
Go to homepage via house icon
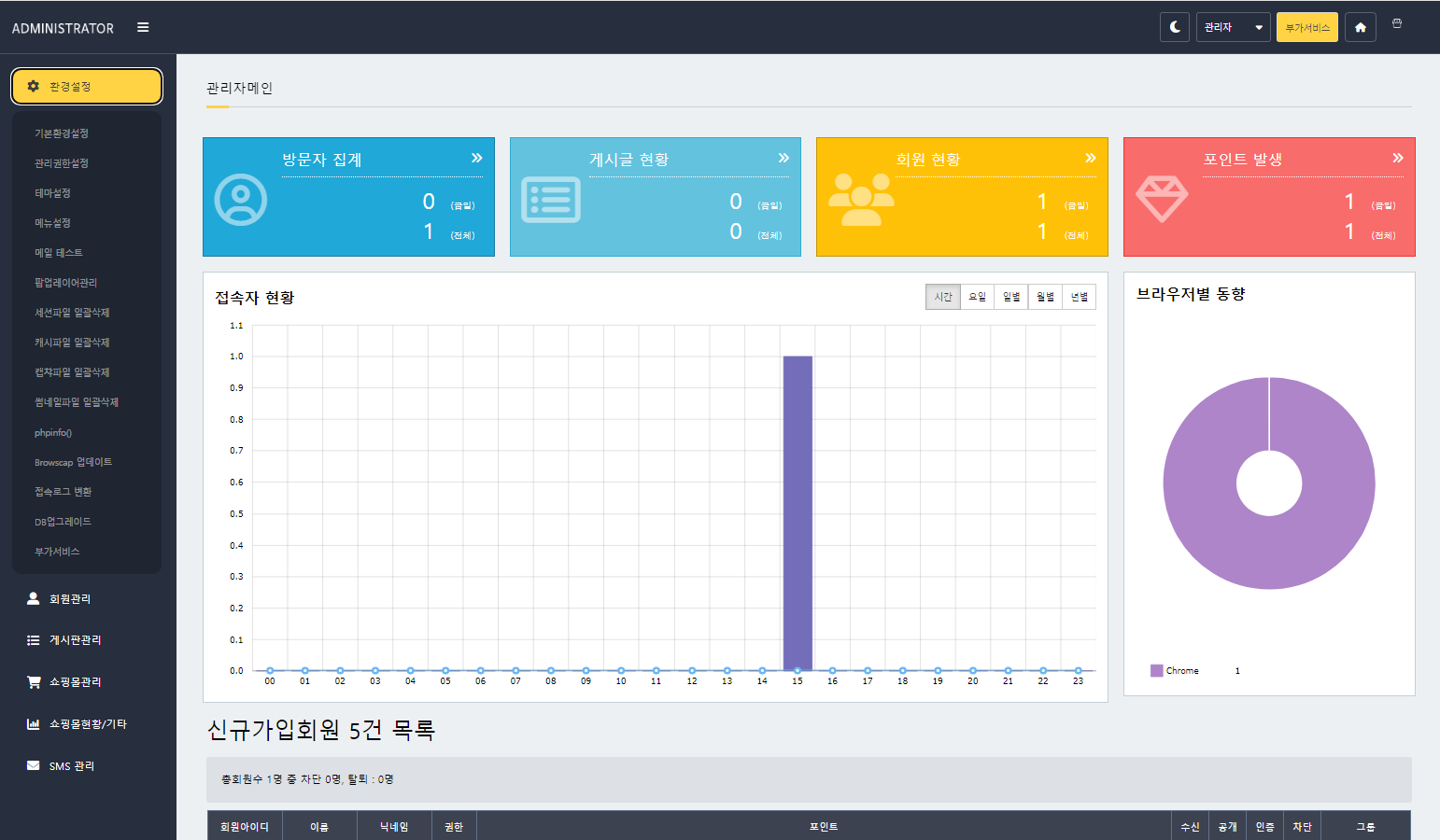pyautogui.click(x=1360, y=27)
